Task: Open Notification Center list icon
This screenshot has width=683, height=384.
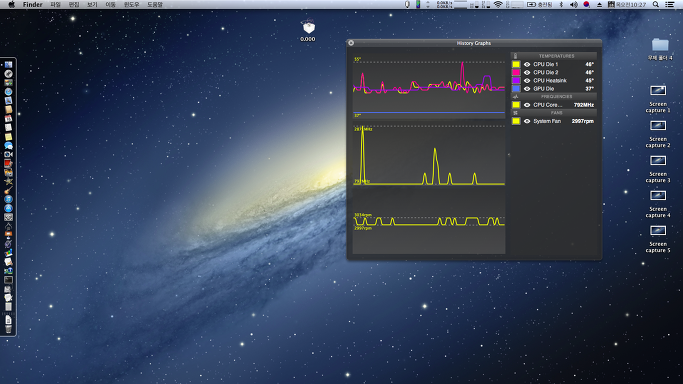Action: point(670,4)
